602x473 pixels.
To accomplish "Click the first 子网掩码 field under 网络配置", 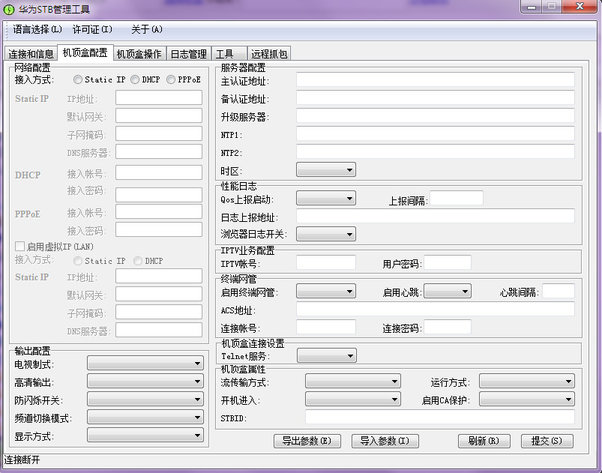I will (x=159, y=134).
